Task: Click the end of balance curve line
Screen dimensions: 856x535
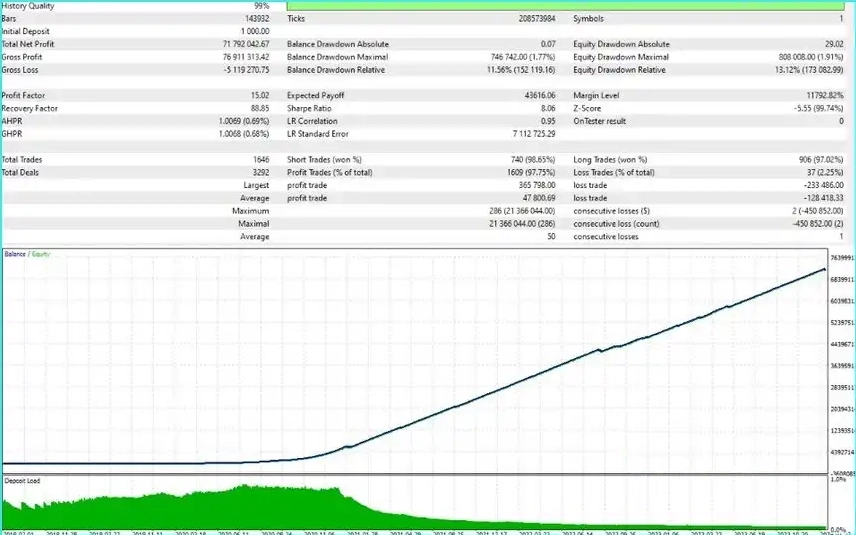Action: pyautogui.click(x=823, y=269)
